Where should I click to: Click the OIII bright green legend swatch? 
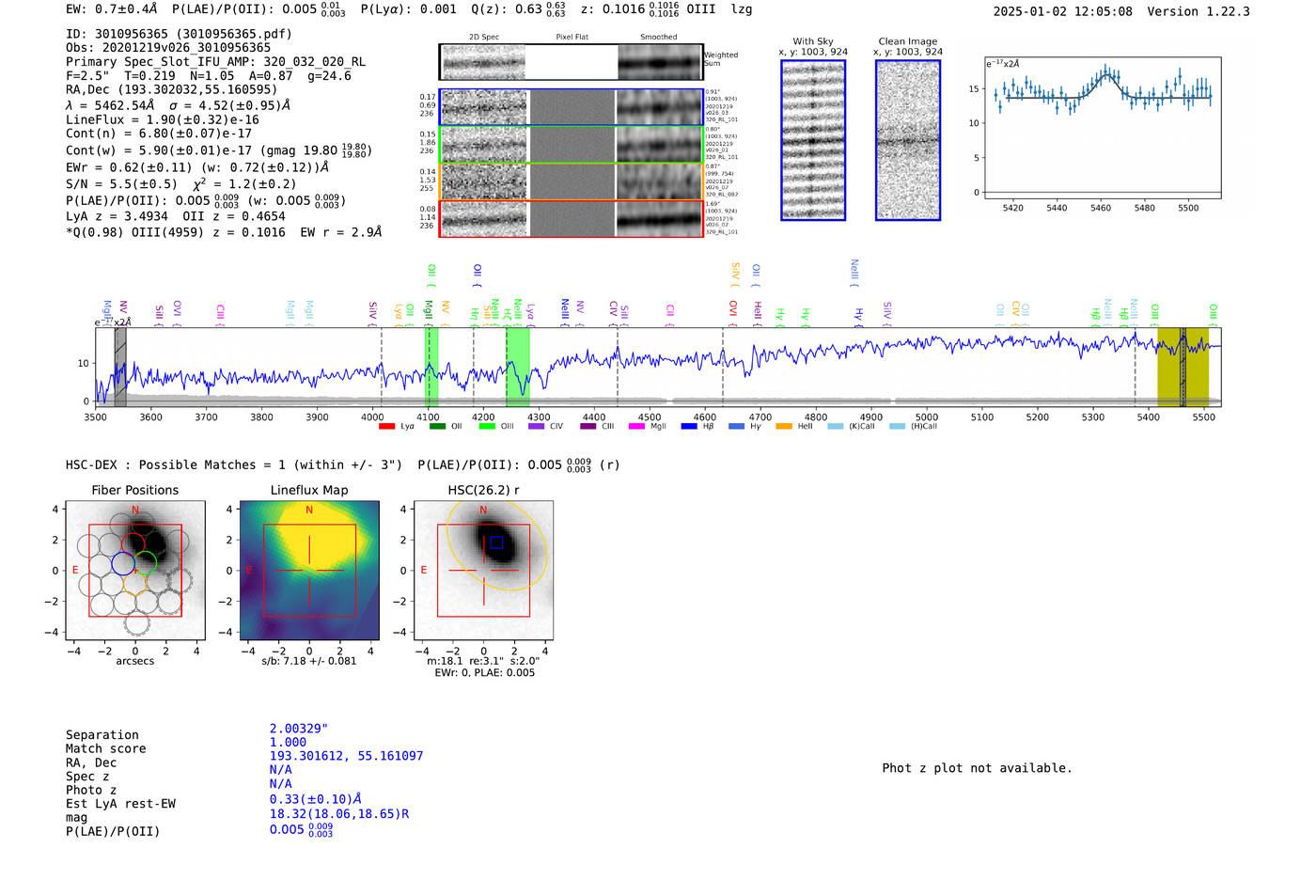coord(486,426)
